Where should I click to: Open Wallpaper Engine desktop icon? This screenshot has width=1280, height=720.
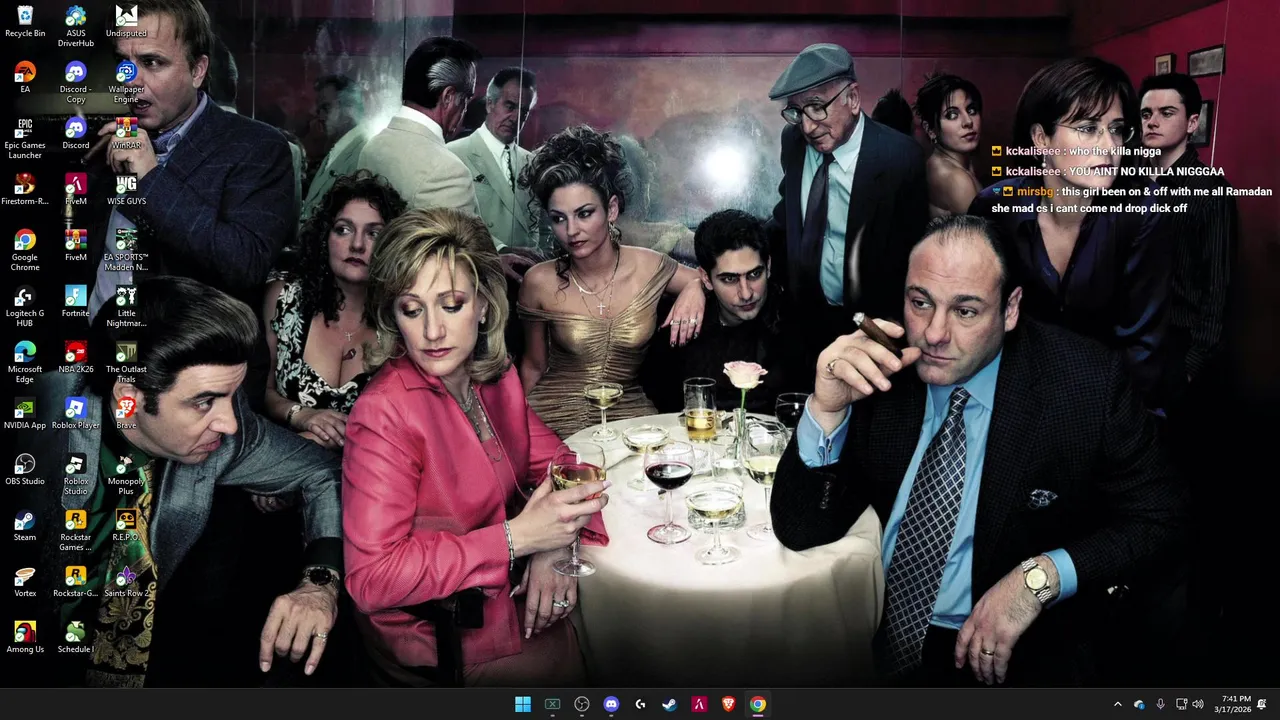(126, 82)
